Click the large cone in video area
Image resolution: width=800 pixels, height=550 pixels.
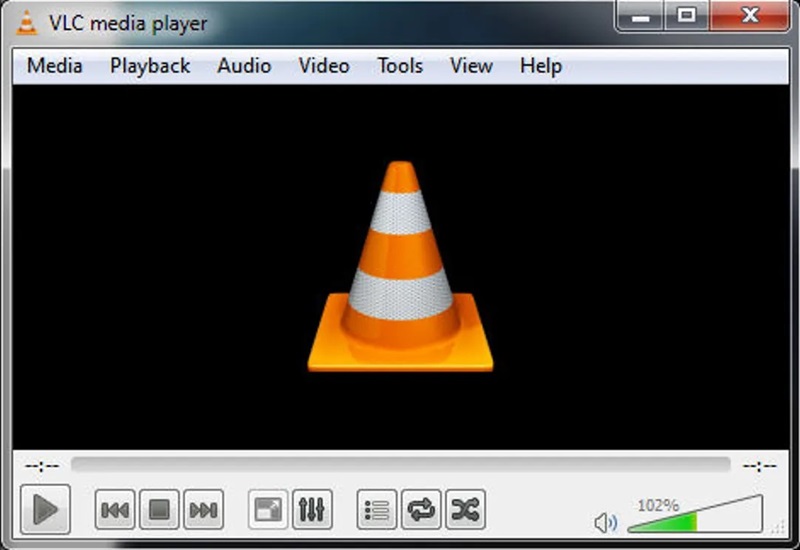(401, 266)
